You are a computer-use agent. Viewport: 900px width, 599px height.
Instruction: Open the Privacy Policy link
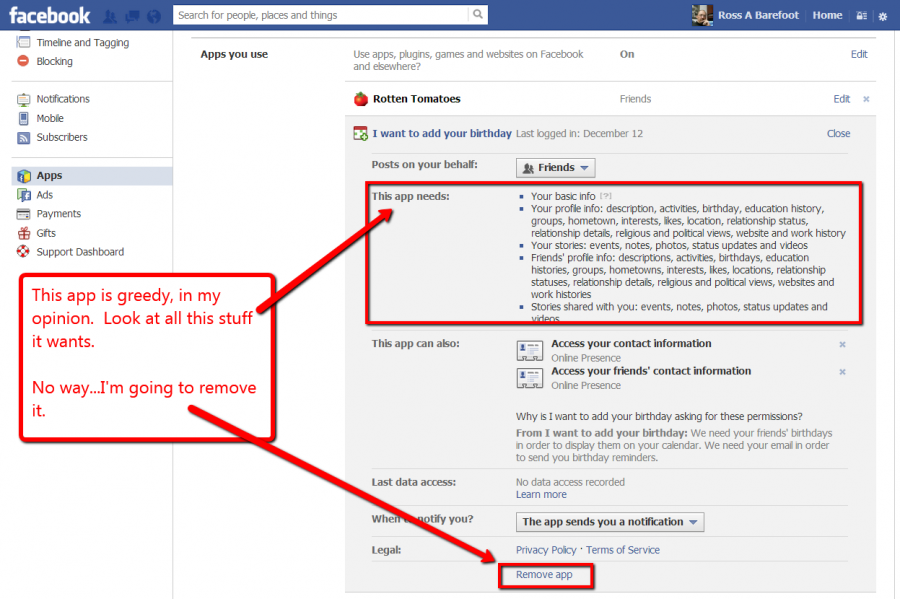click(x=546, y=550)
